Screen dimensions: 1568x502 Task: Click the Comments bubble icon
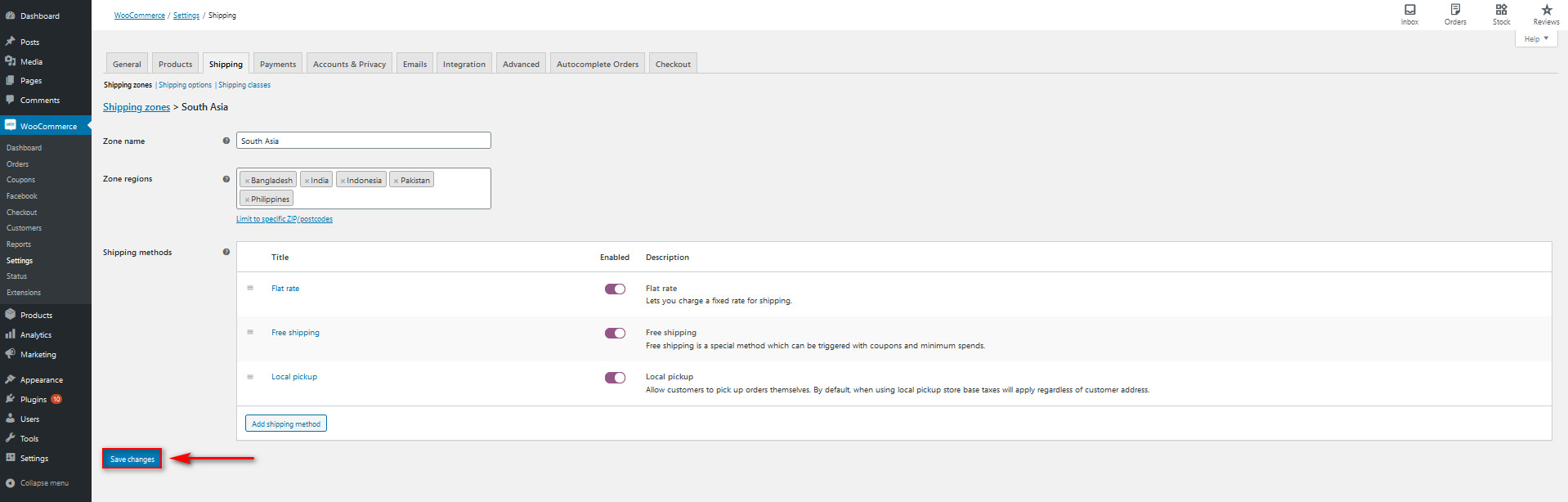[x=11, y=100]
